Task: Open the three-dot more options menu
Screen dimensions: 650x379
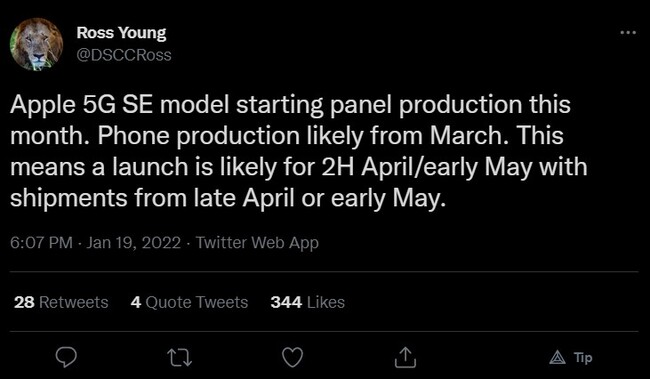Action: point(628,33)
